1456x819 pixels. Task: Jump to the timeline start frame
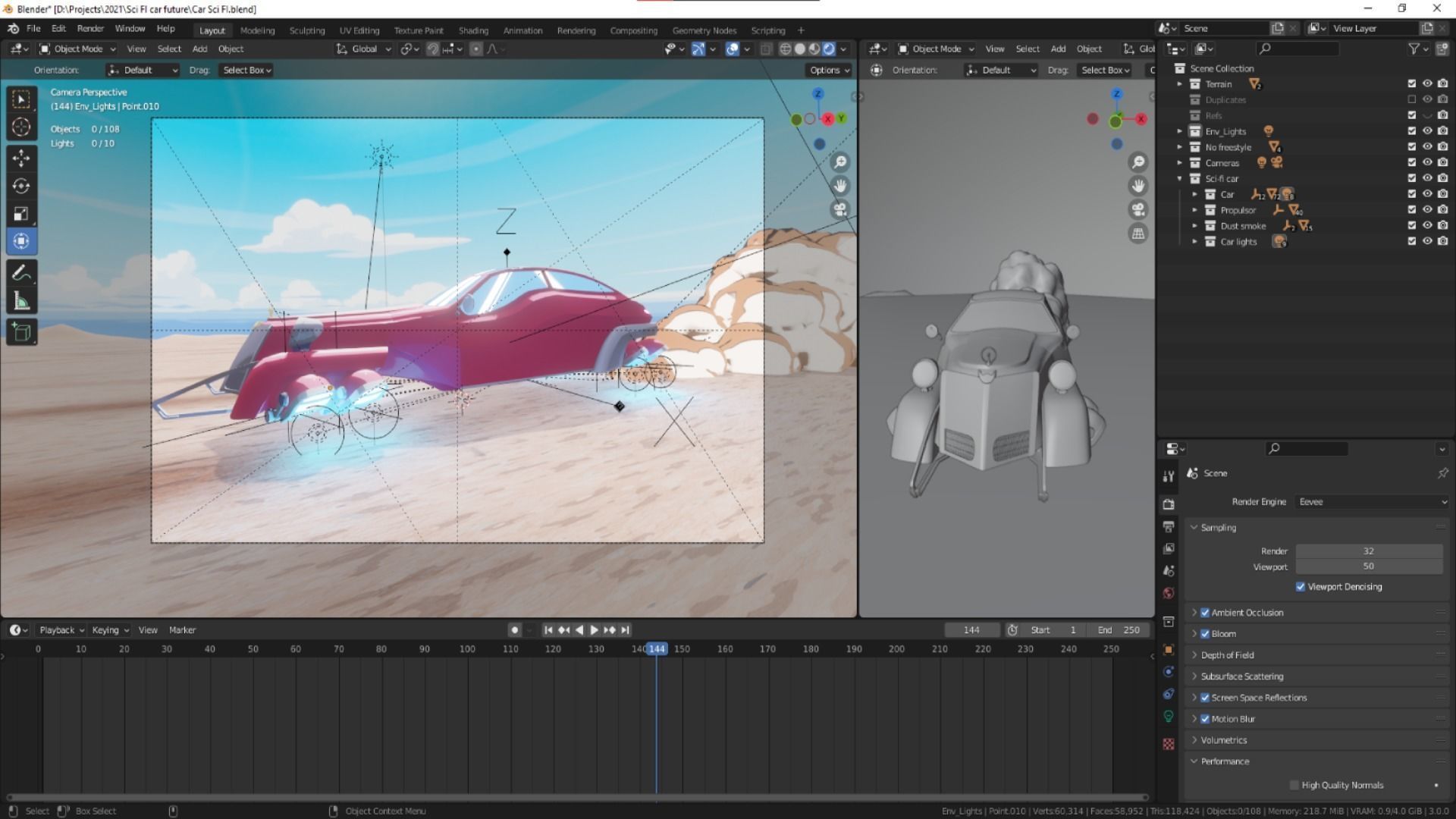tap(548, 630)
